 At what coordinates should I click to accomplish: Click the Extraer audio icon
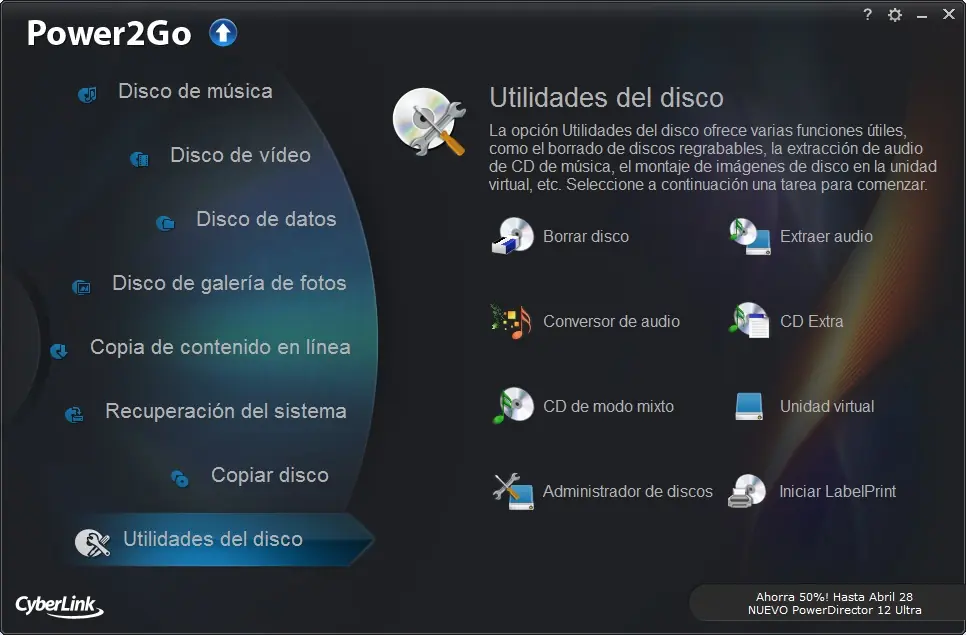(750, 236)
